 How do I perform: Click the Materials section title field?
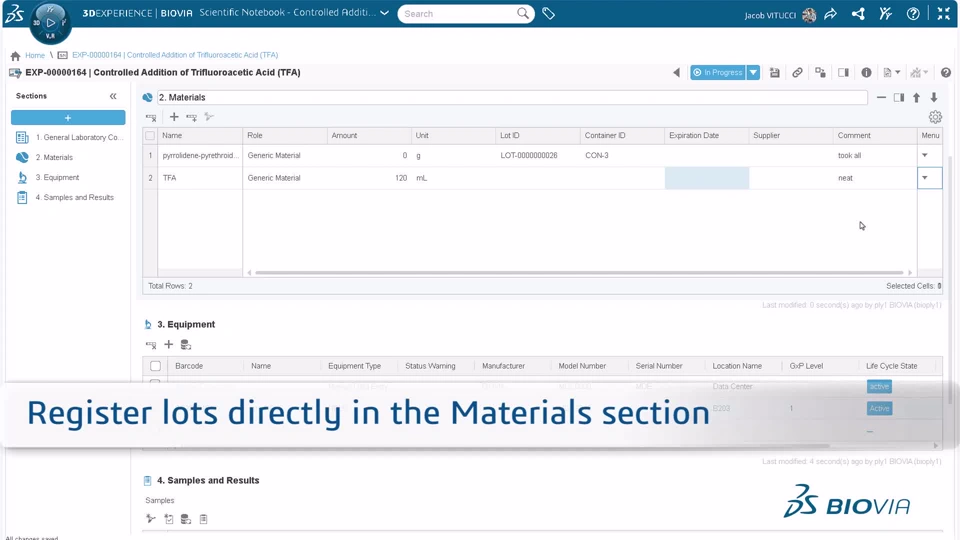click(512, 97)
